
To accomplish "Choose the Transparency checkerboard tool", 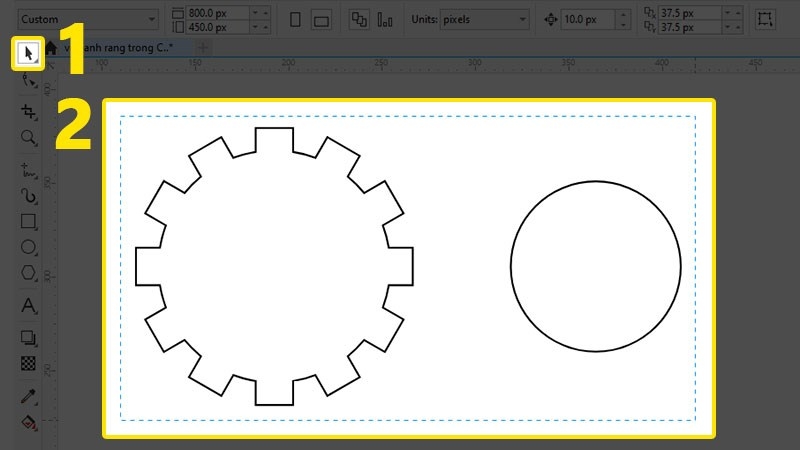I will 29,364.
